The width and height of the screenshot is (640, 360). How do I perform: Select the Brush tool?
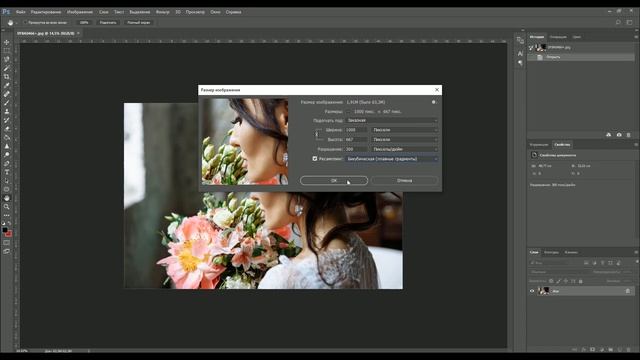point(7,102)
